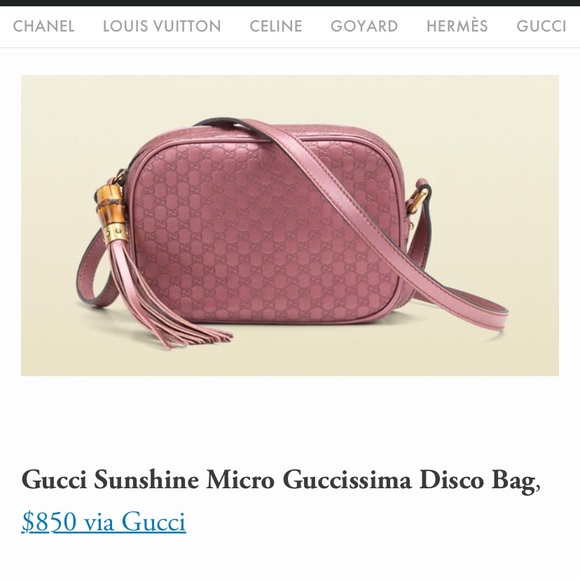Select Gucci in the brand navigation
The image size is (580, 580).
(x=541, y=26)
